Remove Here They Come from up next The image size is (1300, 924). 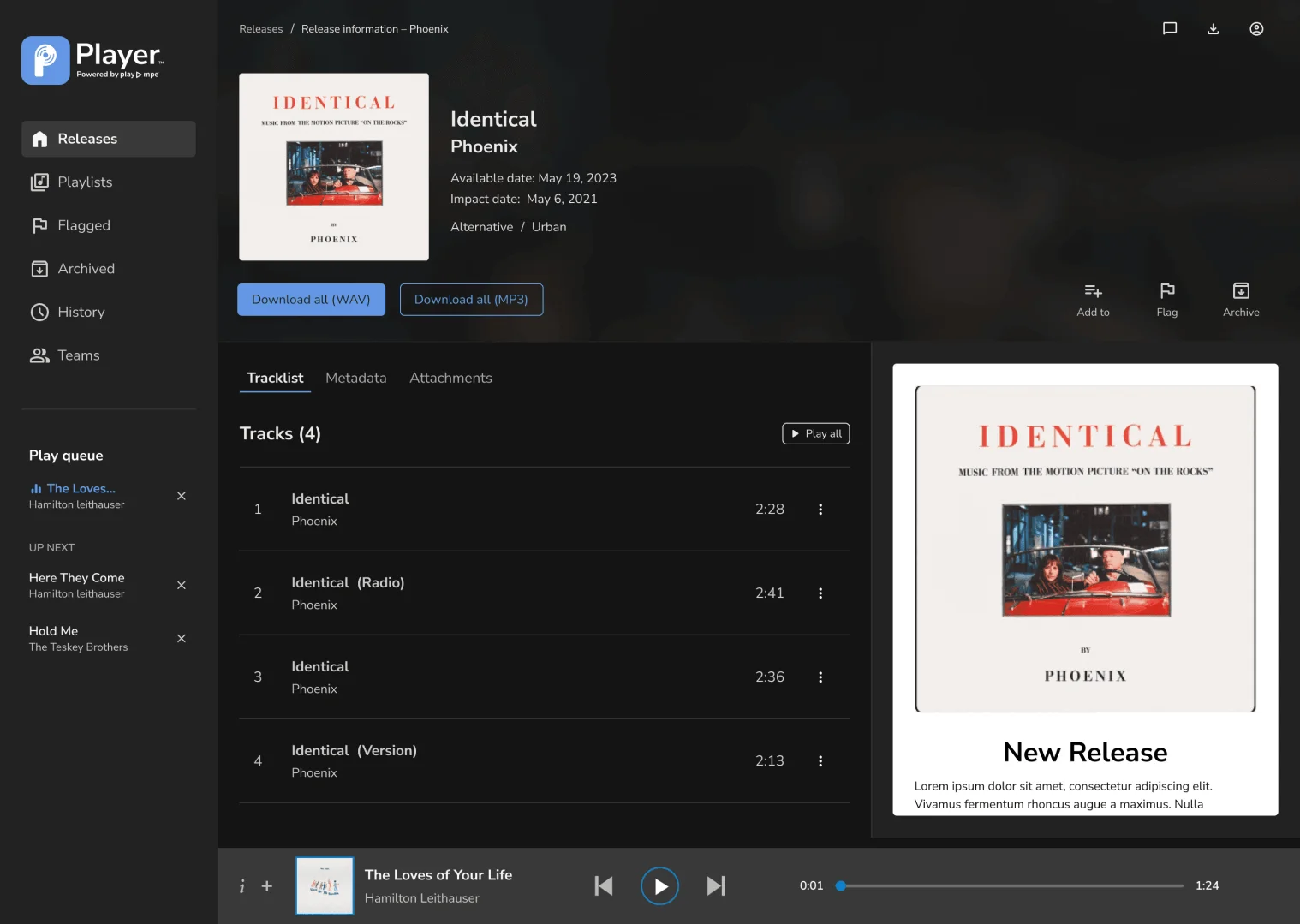coord(181,585)
